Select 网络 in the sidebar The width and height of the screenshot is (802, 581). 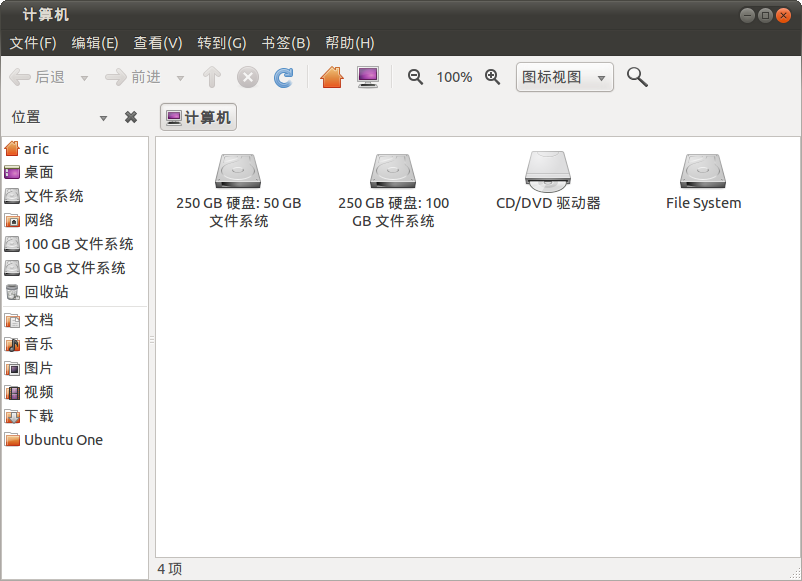pos(75,220)
